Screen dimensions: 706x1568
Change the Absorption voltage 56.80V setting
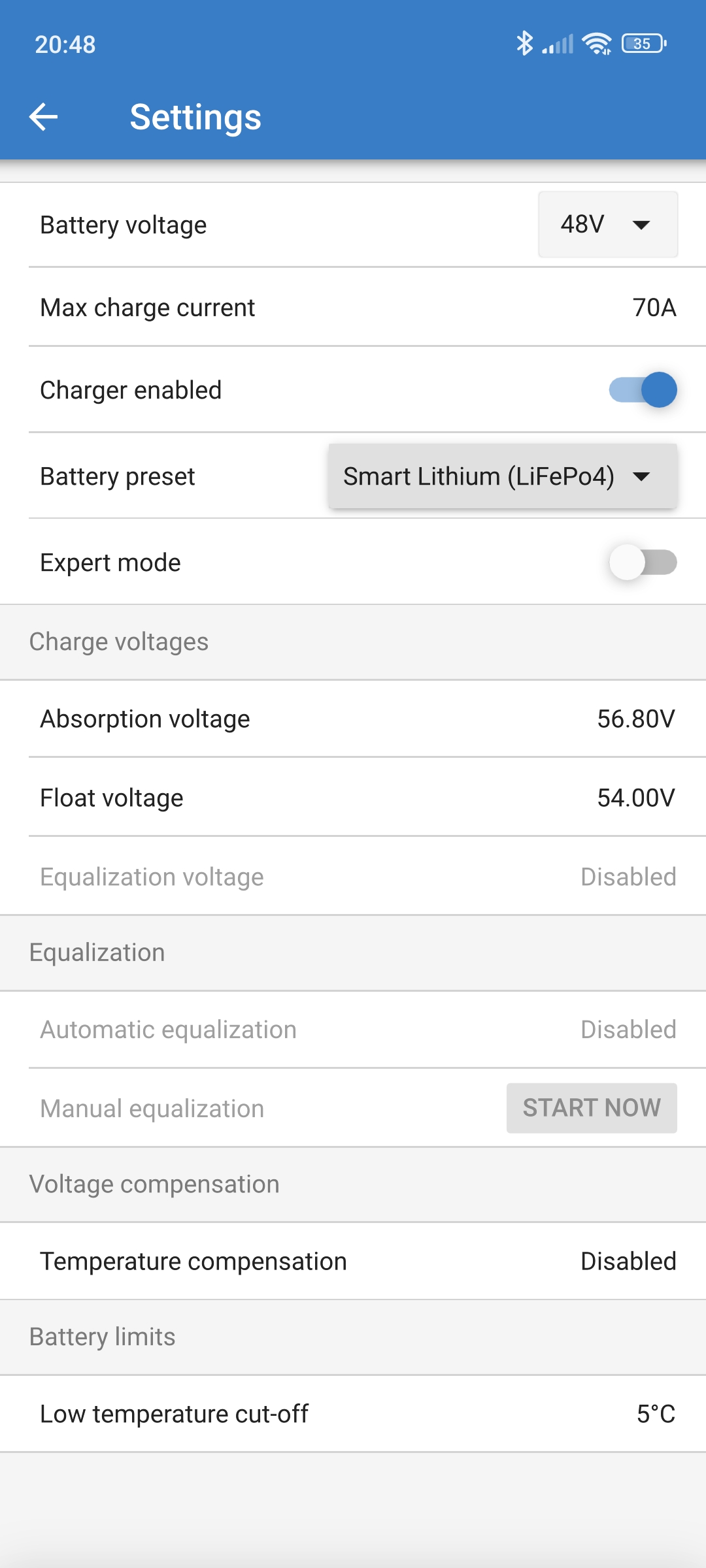tap(635, 719)
